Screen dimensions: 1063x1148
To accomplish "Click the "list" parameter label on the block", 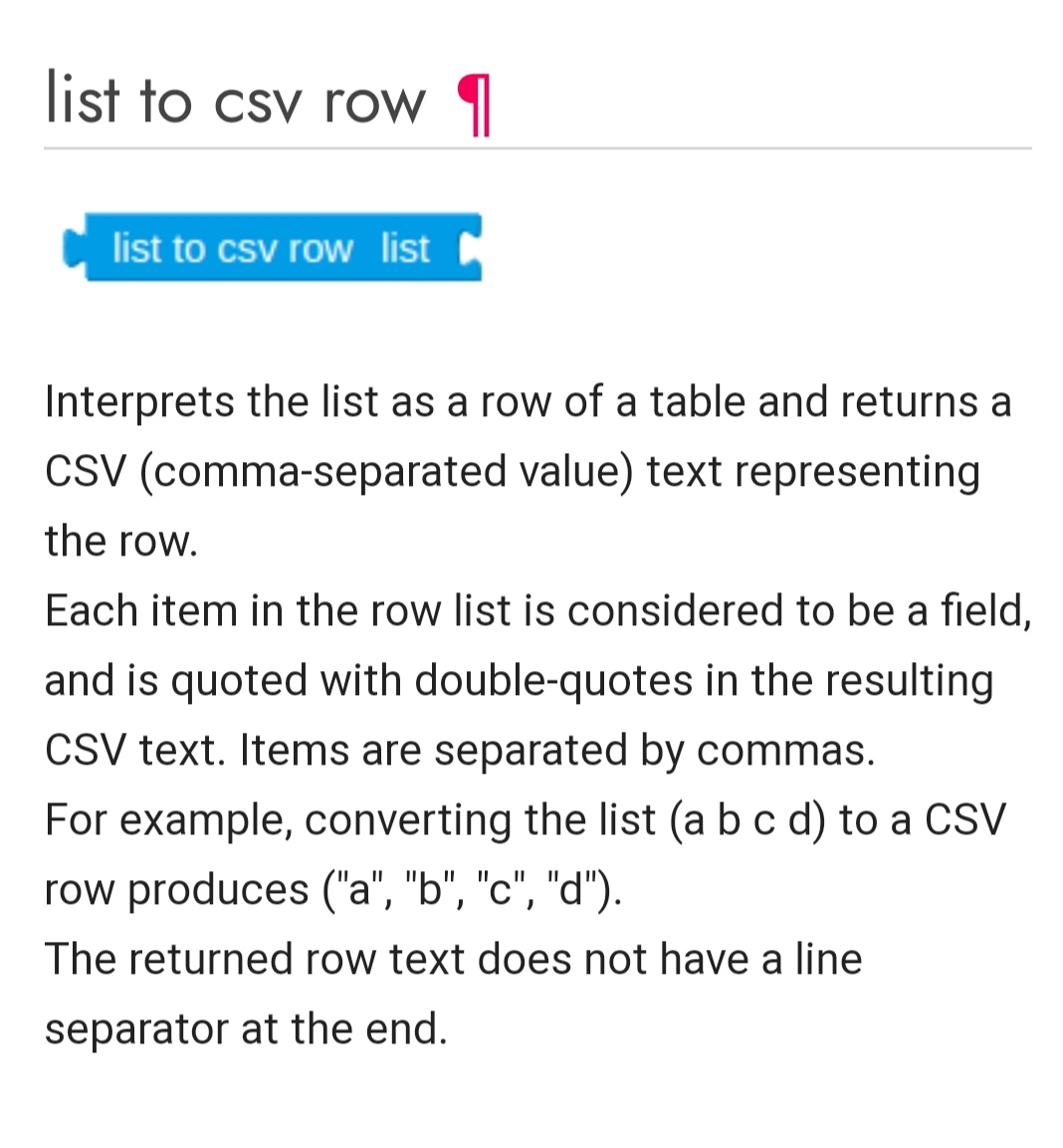I will (404, 248).
